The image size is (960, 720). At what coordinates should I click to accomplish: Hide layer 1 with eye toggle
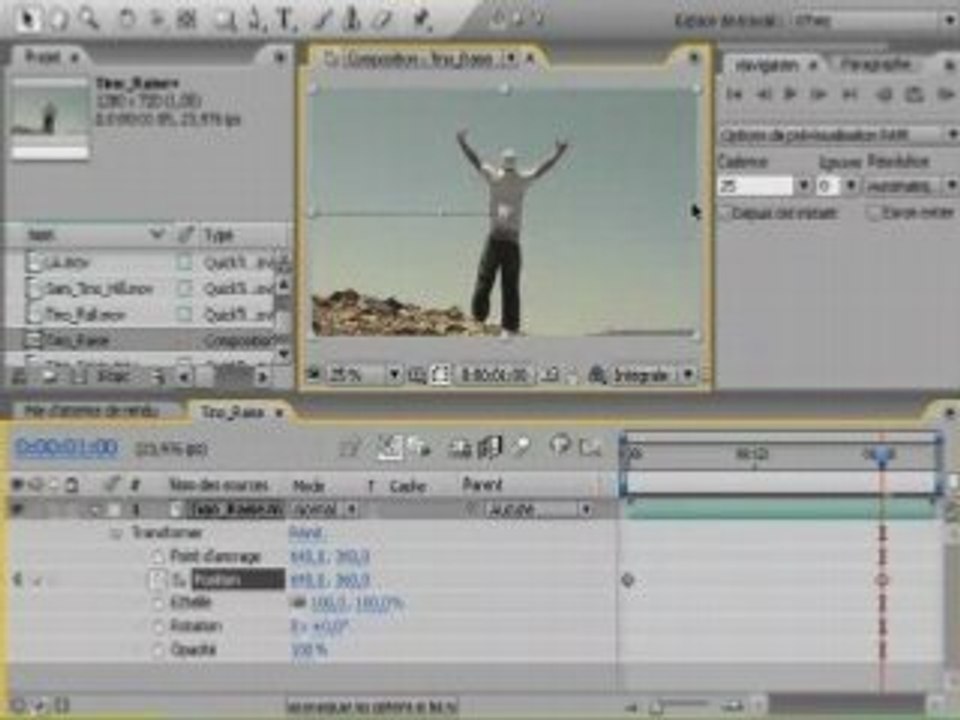17,509
